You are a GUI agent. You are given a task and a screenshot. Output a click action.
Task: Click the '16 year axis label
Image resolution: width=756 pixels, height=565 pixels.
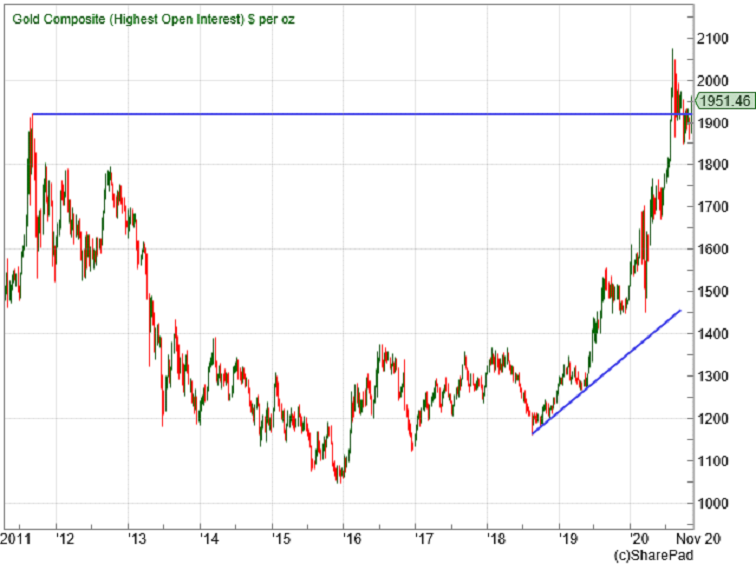[x=352, y=537]
